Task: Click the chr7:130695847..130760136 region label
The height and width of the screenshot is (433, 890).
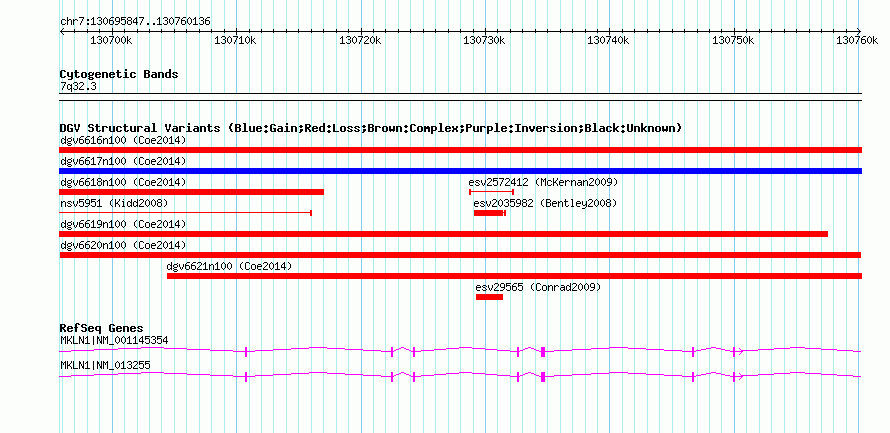Action: [135, 22]
